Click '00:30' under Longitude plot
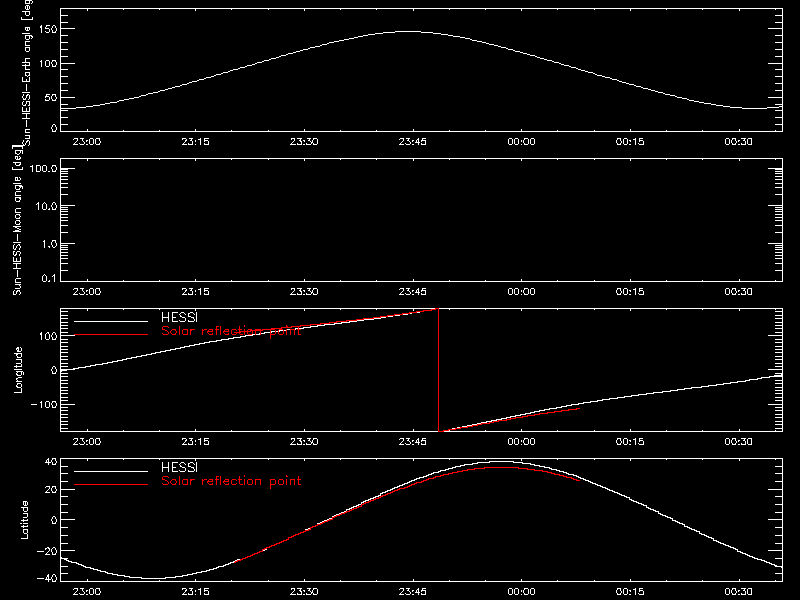The image size is (800, 600). [738, 442]
